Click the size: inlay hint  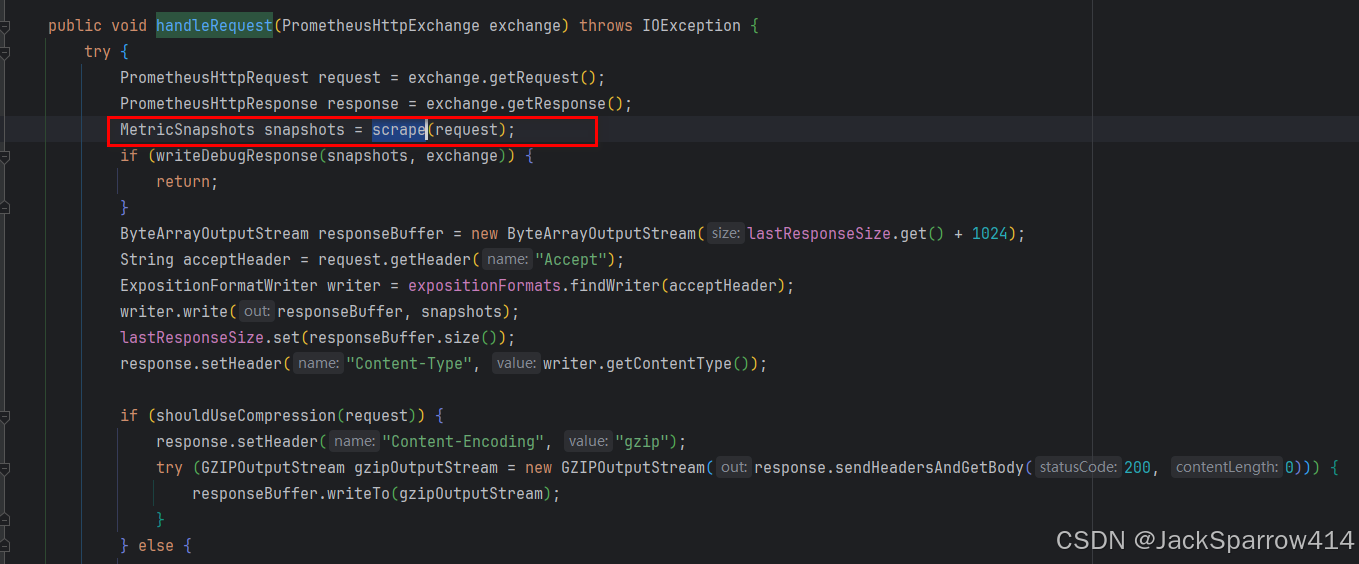point(725,234)
